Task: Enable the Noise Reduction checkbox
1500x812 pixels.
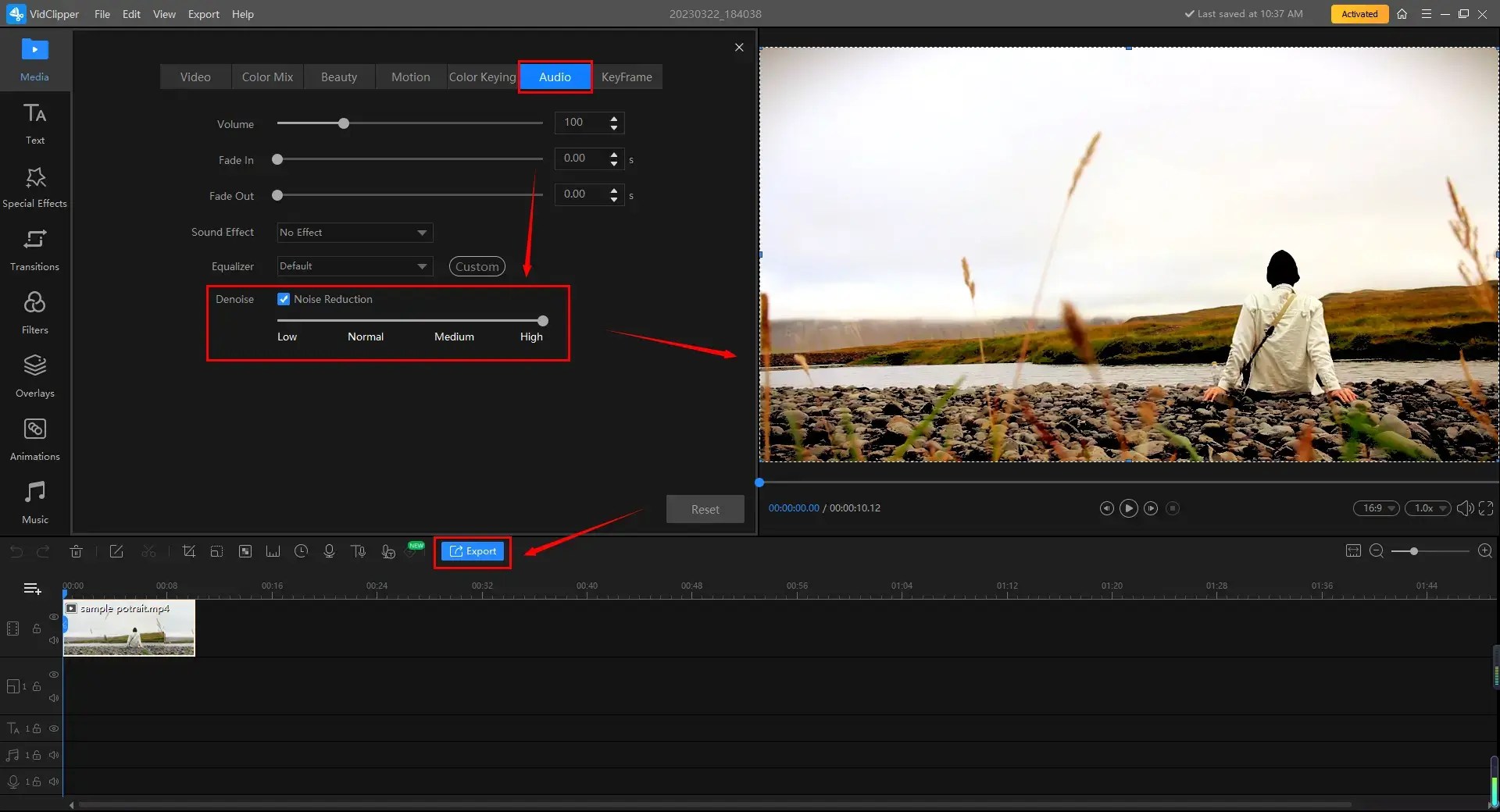Action: tap(283, 299)
